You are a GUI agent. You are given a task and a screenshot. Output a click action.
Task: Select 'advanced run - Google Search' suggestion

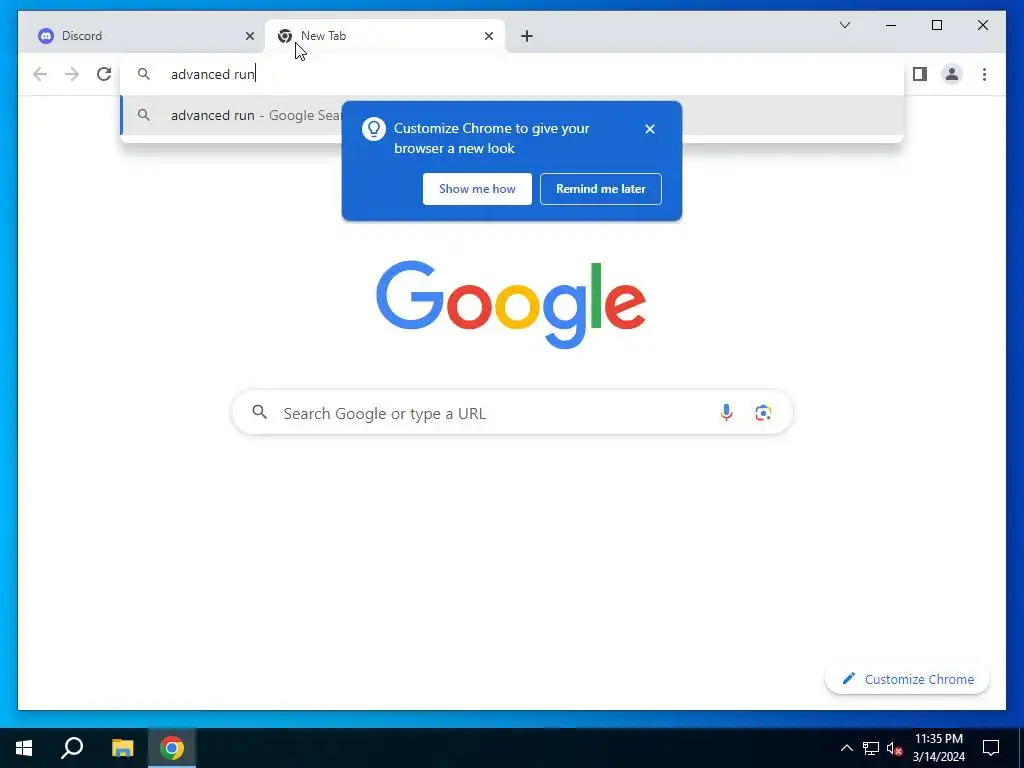click(511, 115)
